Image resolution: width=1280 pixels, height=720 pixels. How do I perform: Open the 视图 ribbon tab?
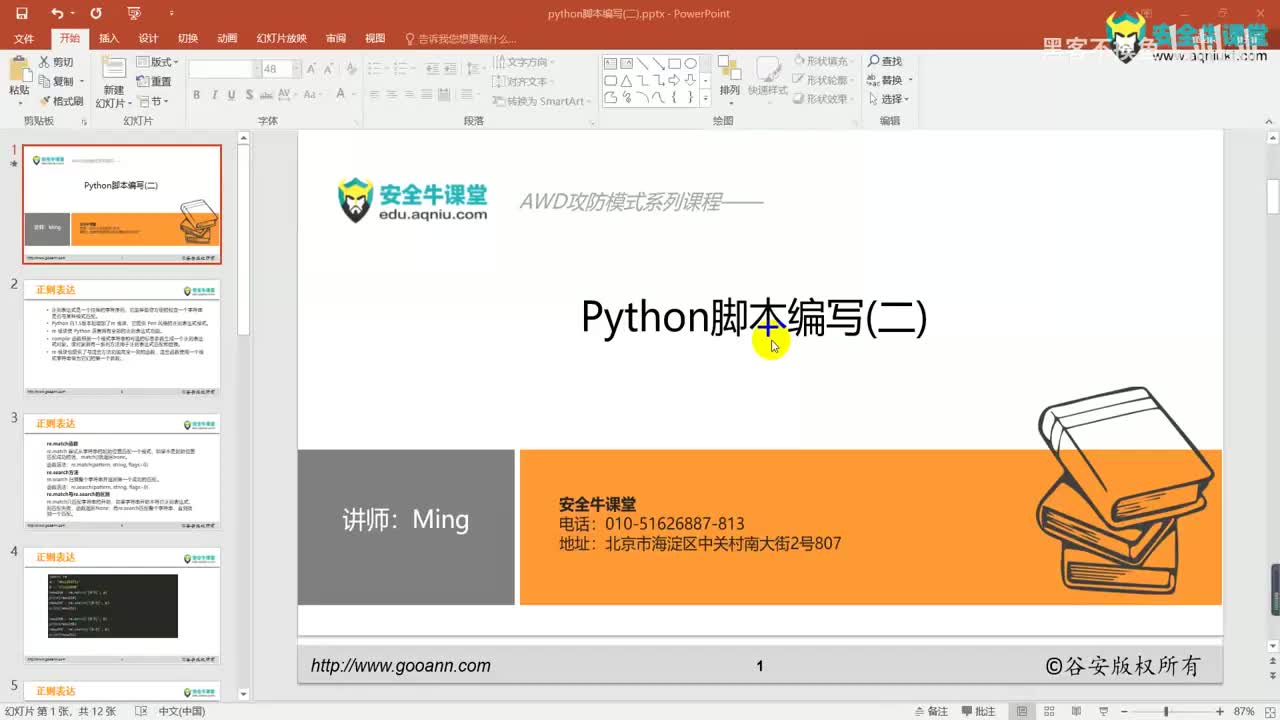click(x=375, y=39)
